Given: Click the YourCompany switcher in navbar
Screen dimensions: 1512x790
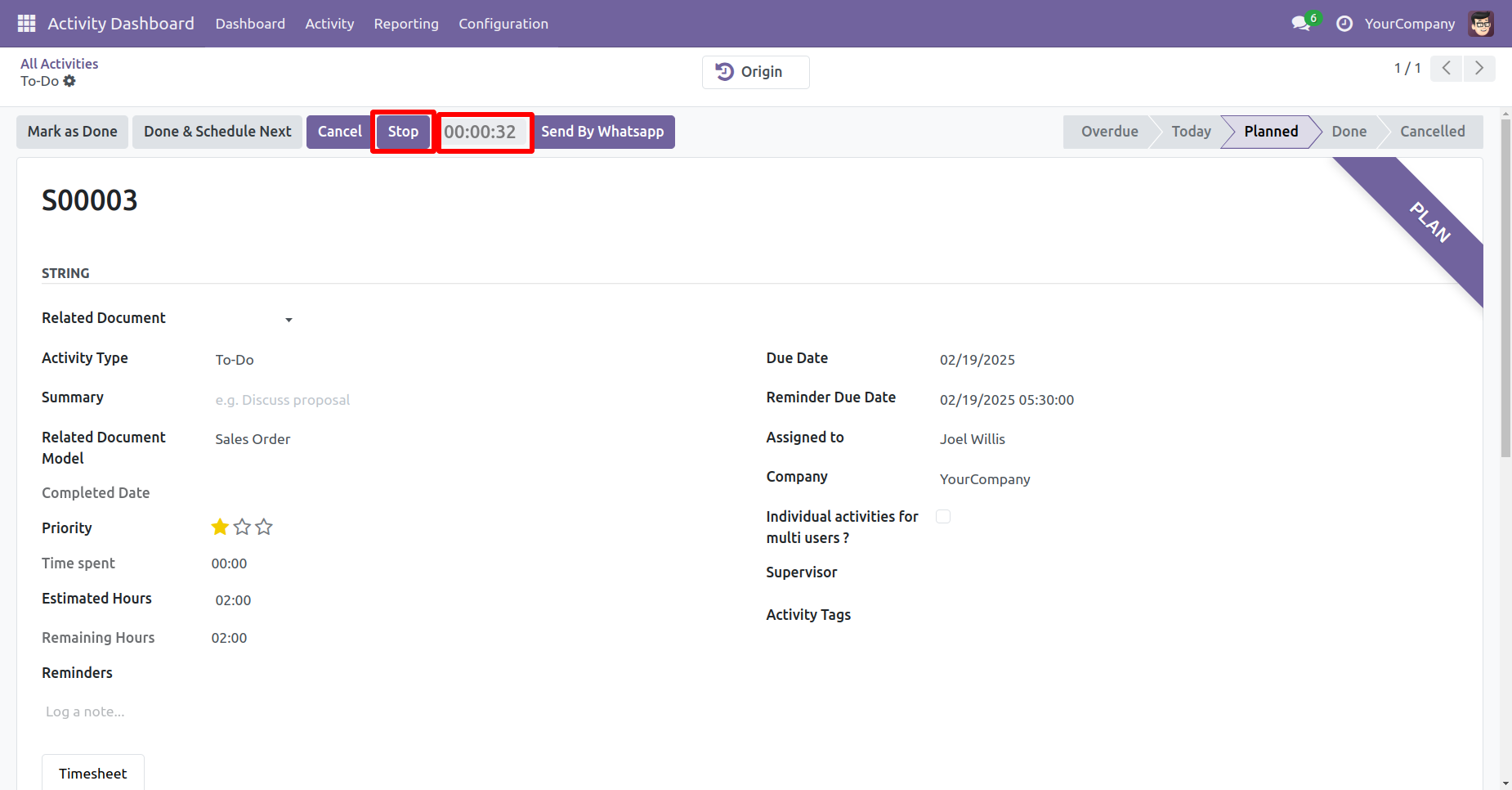Looking at the screenshot, I should pos(1410,24).
